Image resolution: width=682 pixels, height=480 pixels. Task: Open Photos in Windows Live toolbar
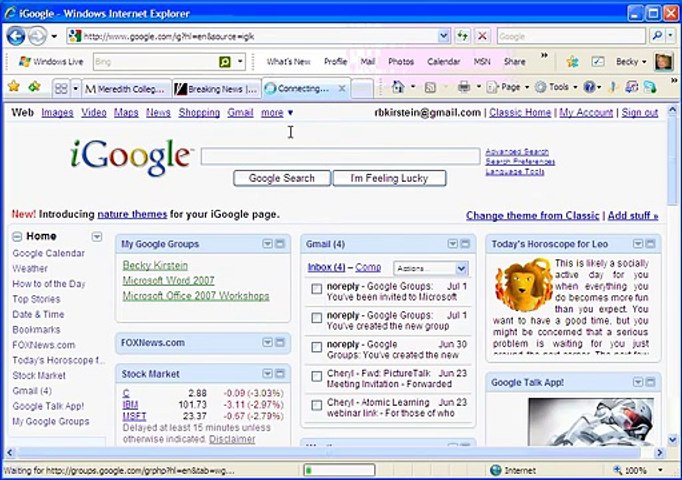click(x=401, y=62)
